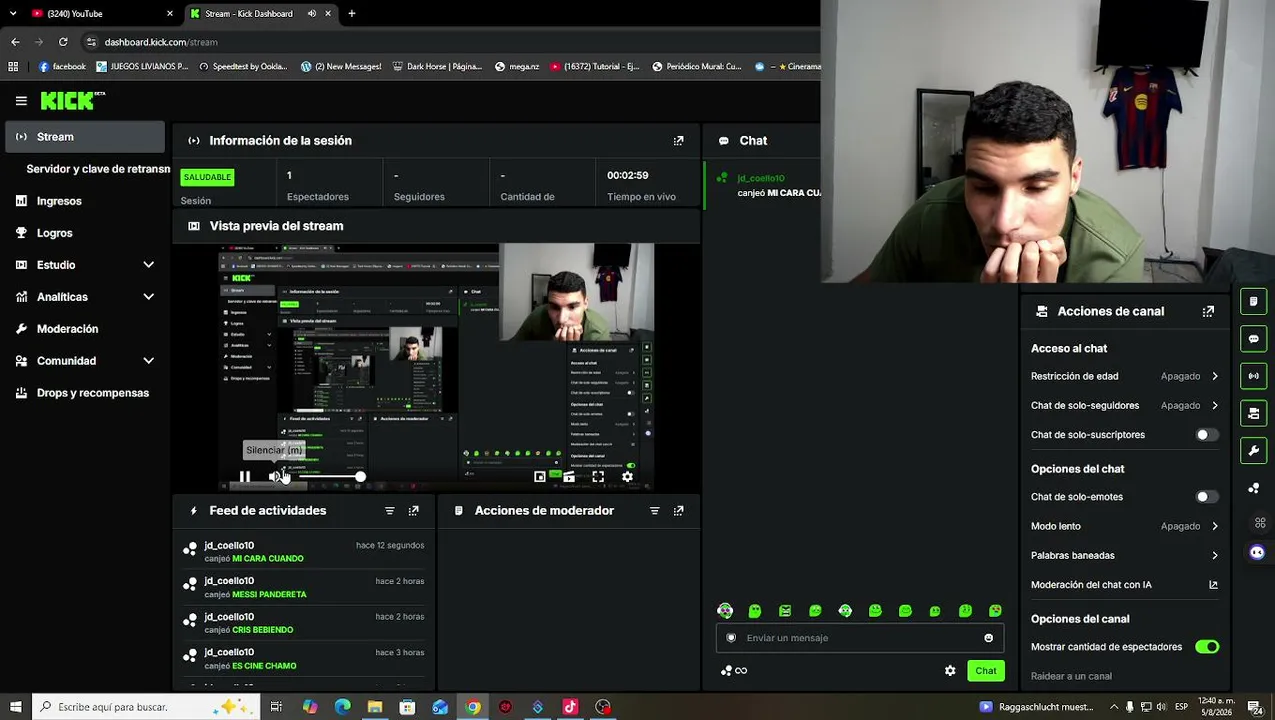
Task: Open the chat bubble icon in right sidebar
Action: coord(1254,339)
